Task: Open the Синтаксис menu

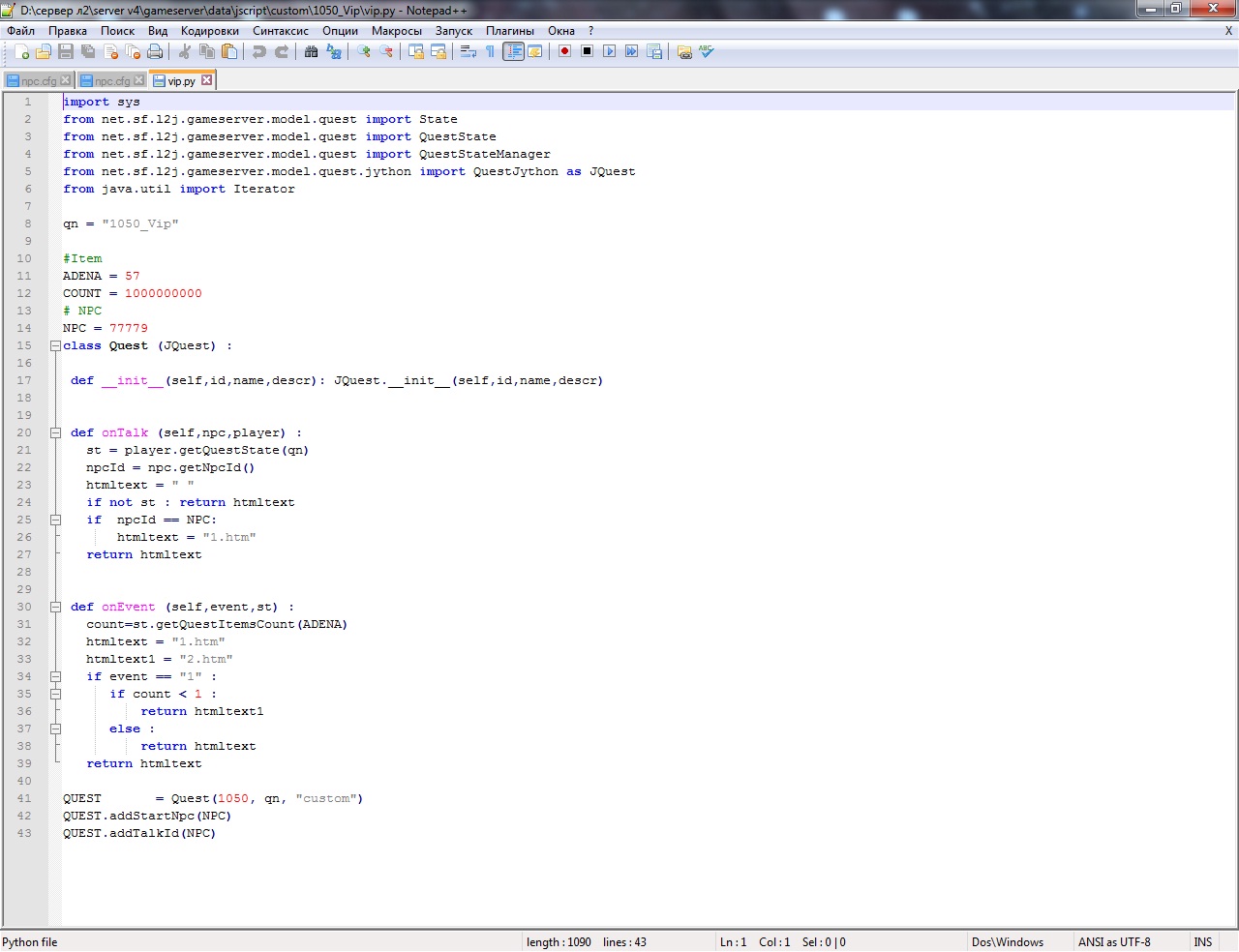Action: 281,31
